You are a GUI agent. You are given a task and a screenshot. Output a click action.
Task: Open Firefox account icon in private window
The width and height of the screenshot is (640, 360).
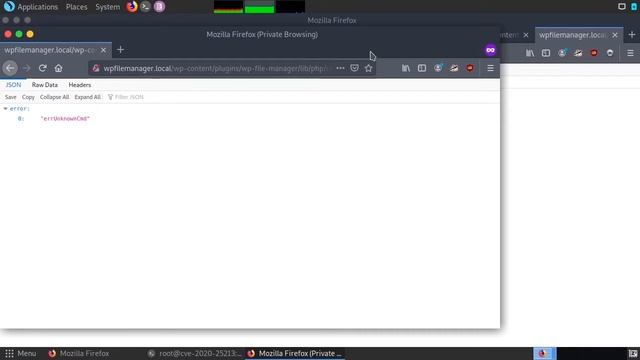pos(438,68)
